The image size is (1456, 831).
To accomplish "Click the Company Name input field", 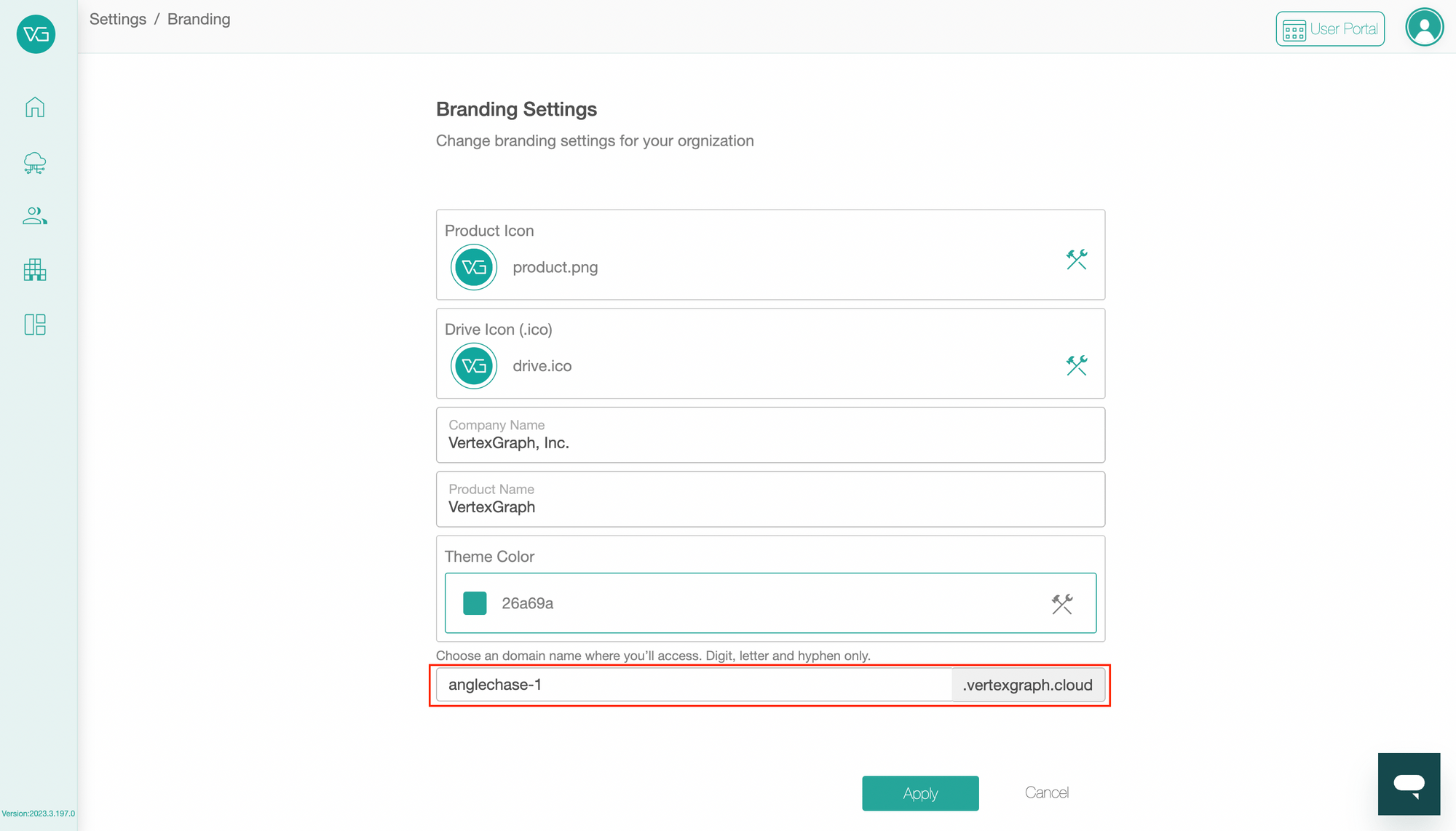I will 770,435.
